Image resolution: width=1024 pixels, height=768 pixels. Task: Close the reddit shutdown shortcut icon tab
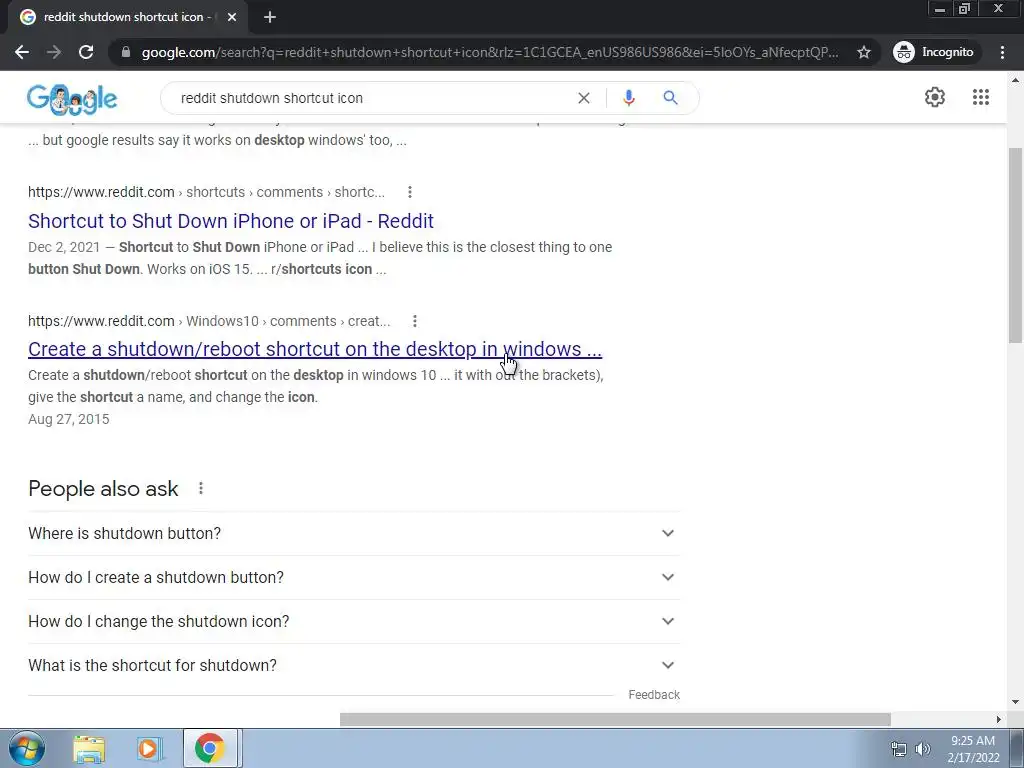(x=232, y=17)
